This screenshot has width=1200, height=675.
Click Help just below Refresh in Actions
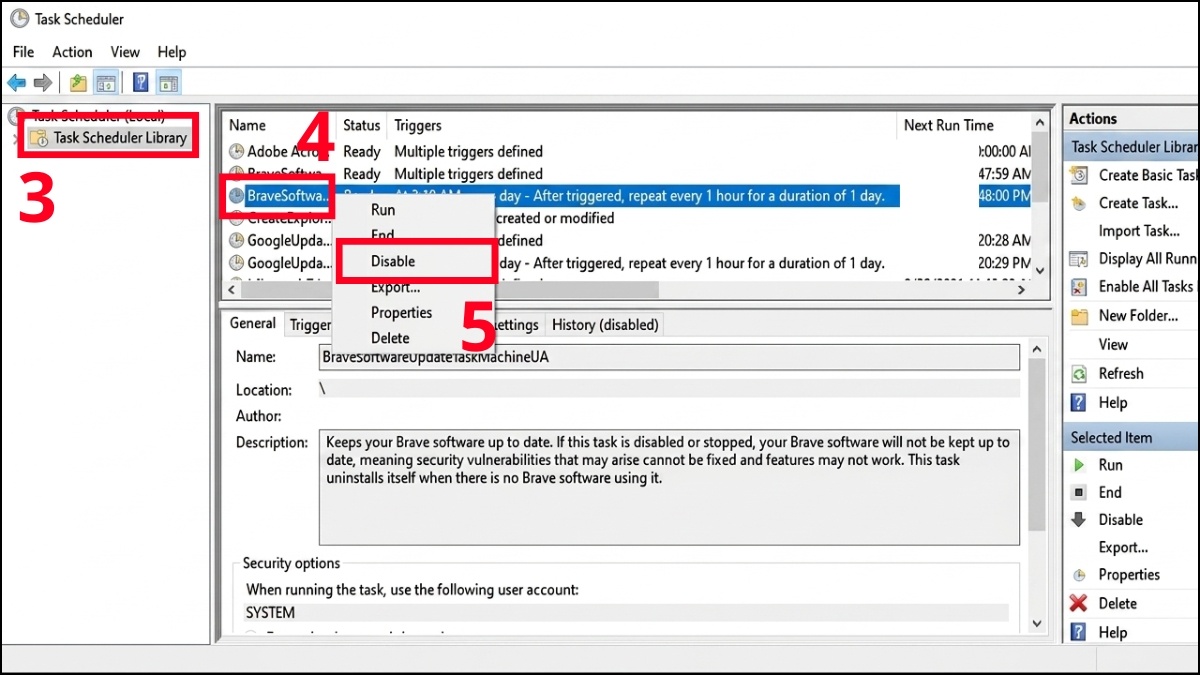[x=1099, y=403]
